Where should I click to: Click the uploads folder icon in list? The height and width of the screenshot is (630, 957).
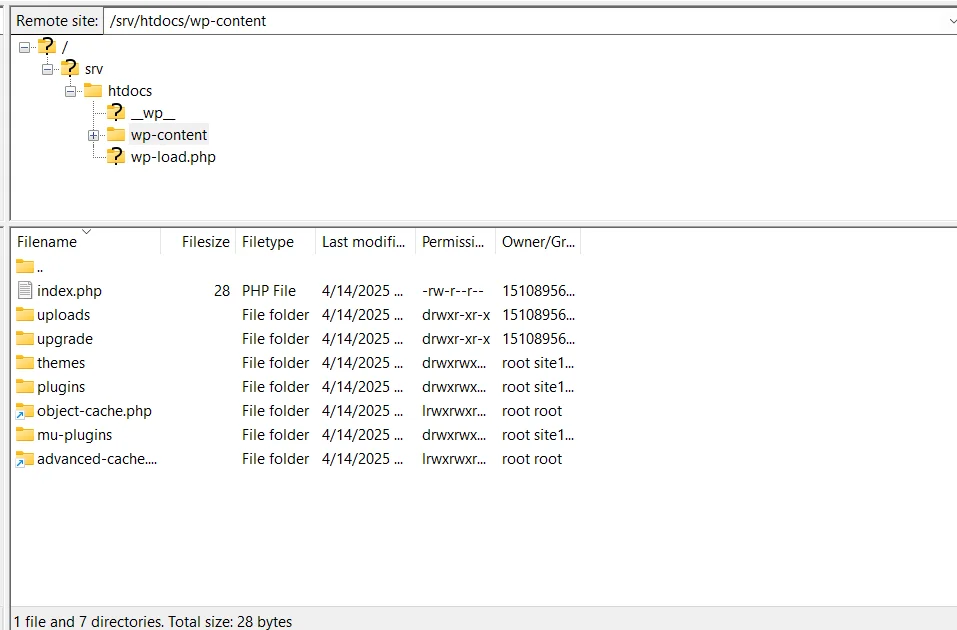coord(25,314)
